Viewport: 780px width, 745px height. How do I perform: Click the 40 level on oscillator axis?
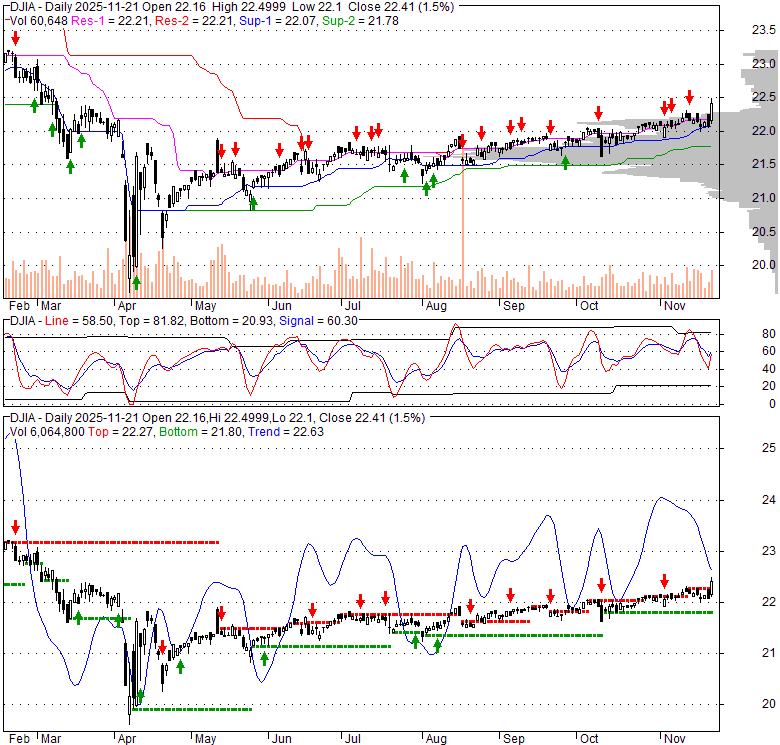tap(769, 369)
